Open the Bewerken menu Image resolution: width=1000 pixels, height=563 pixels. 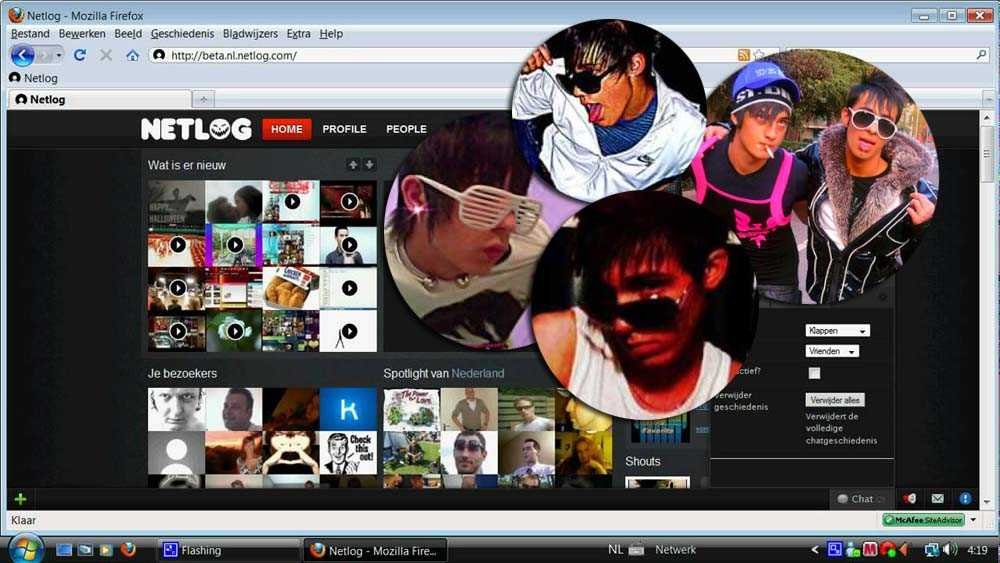point(82,34)
